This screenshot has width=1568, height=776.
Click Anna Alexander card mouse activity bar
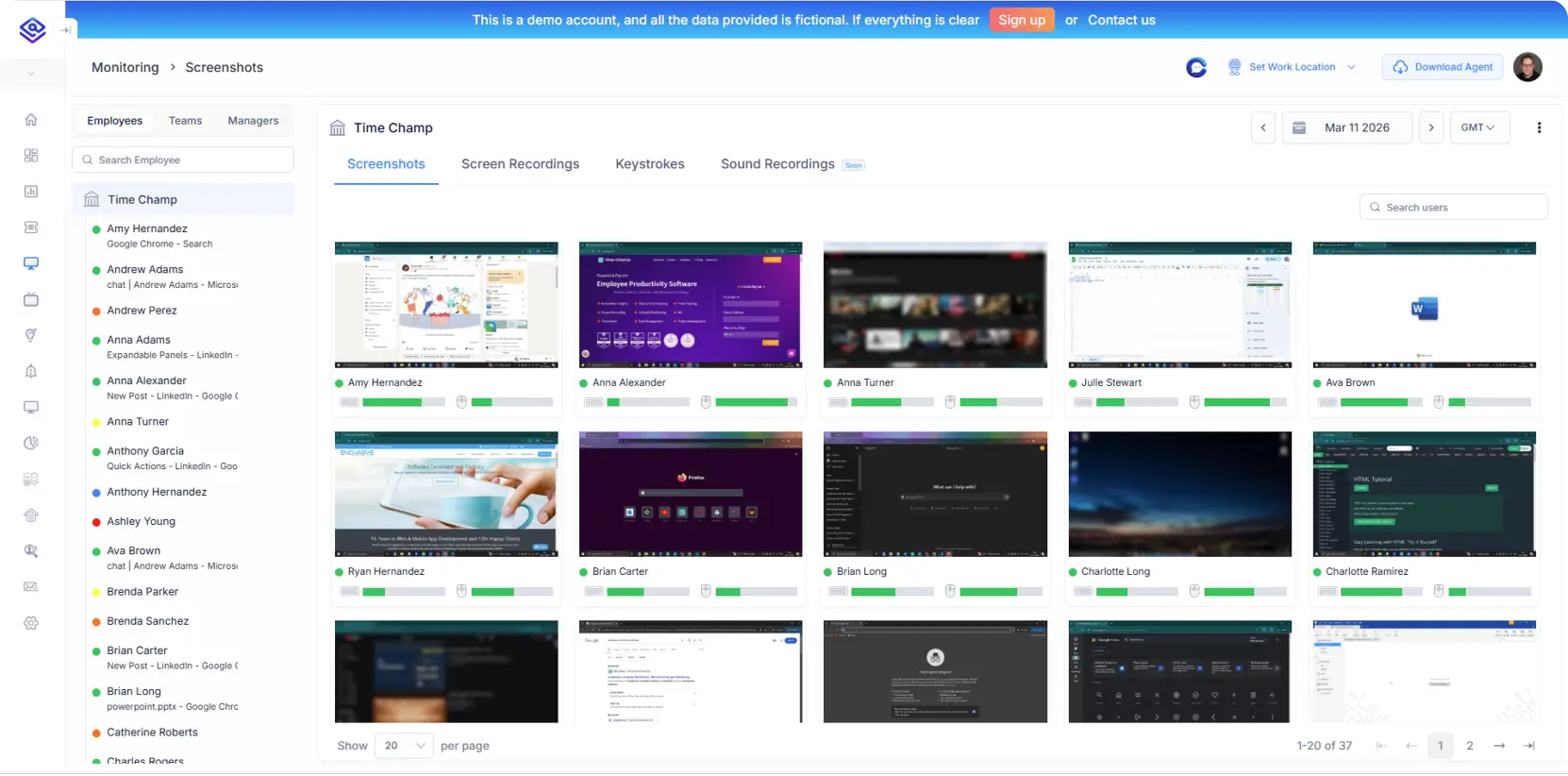click(x=757, y=403)
